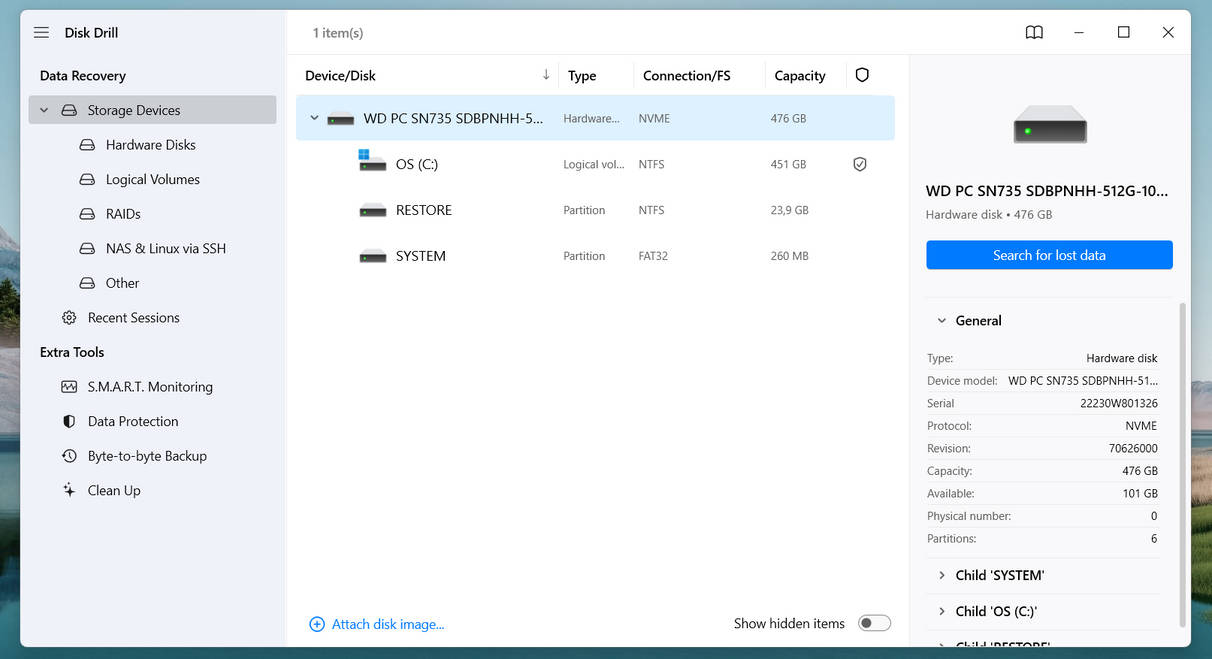Open S.M.A.R.T. Monitoring tool
1212x659 pixels.
click(x=150, y=387)
